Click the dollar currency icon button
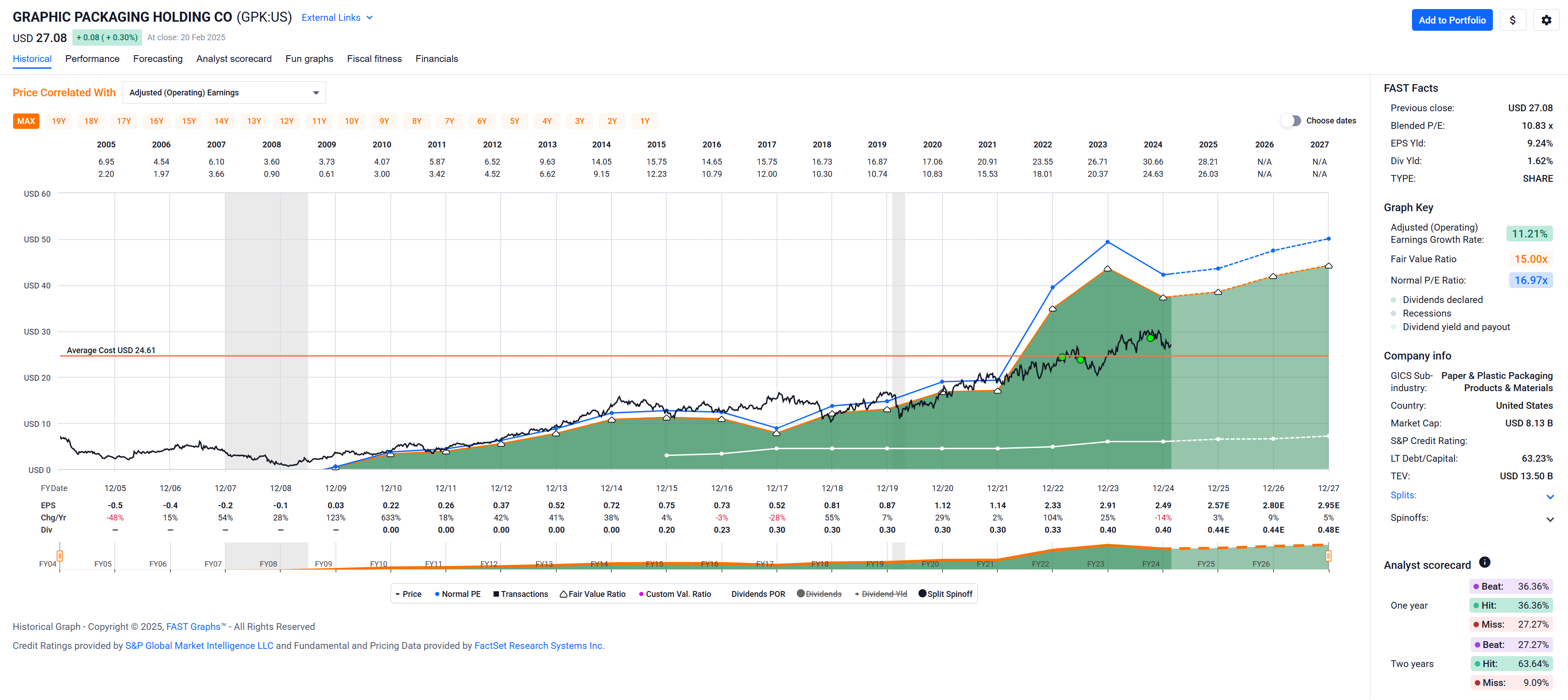Viewport: 1568px width, 700px height. point(1513,20)
